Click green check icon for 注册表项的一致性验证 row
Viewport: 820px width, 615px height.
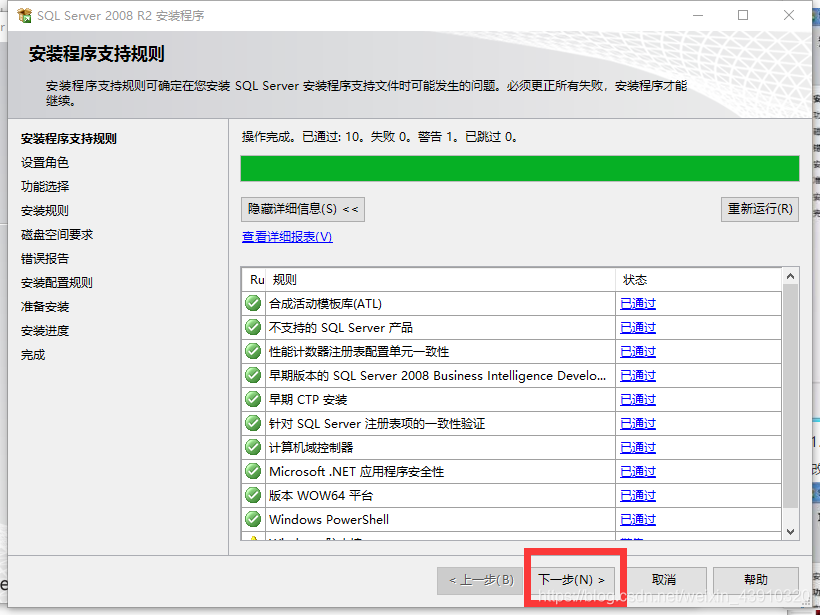pos(253,424)
